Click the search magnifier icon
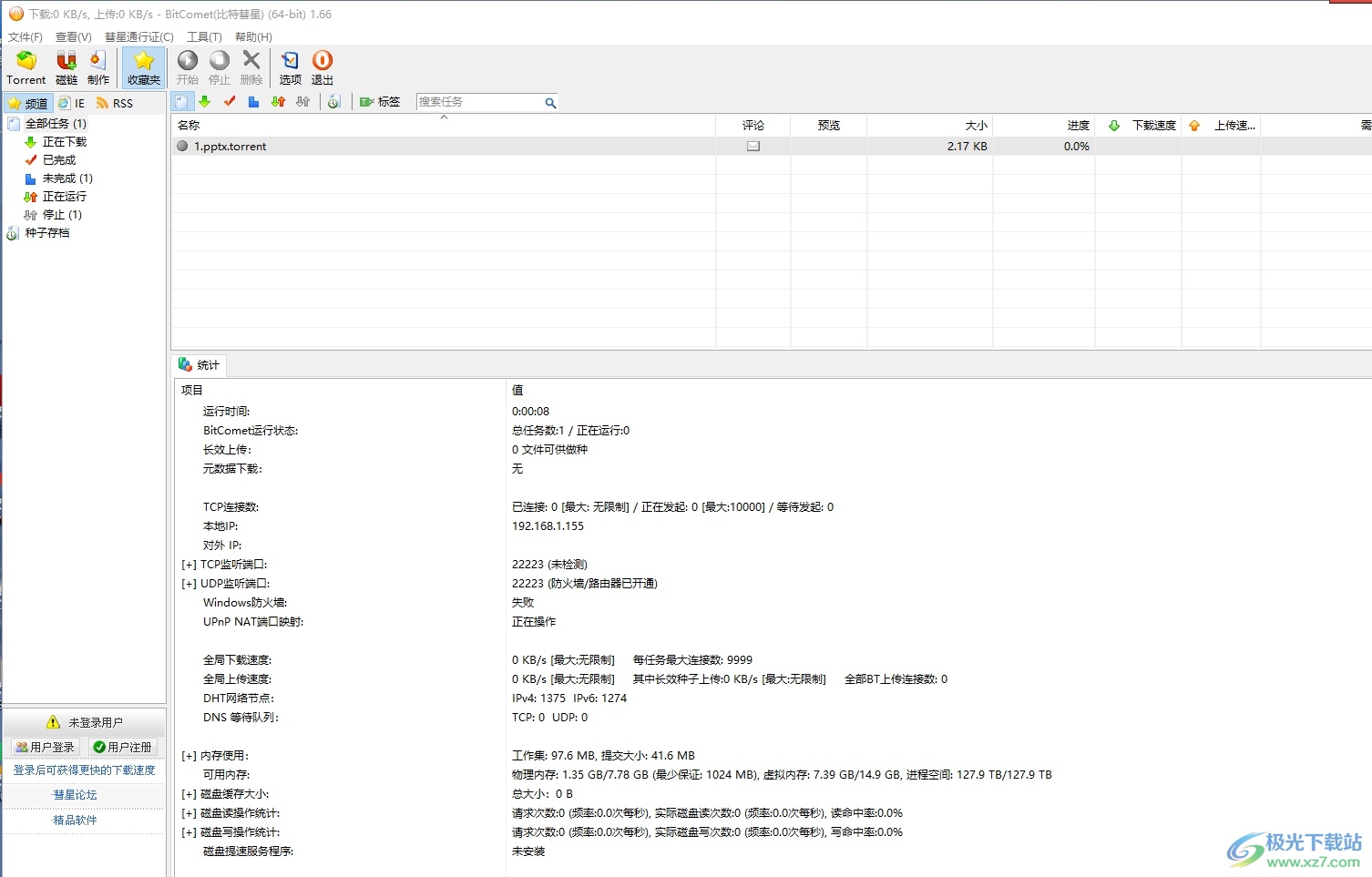 (550, 103)
